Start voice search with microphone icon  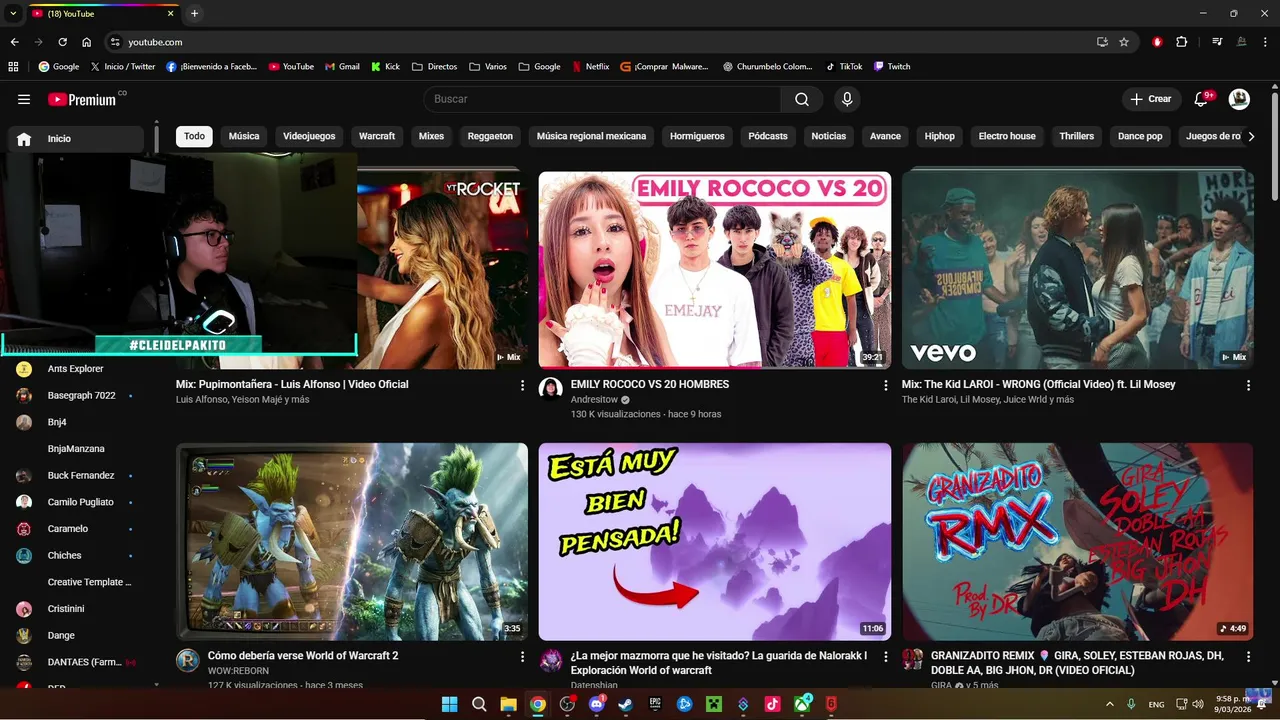coord(847,99)
